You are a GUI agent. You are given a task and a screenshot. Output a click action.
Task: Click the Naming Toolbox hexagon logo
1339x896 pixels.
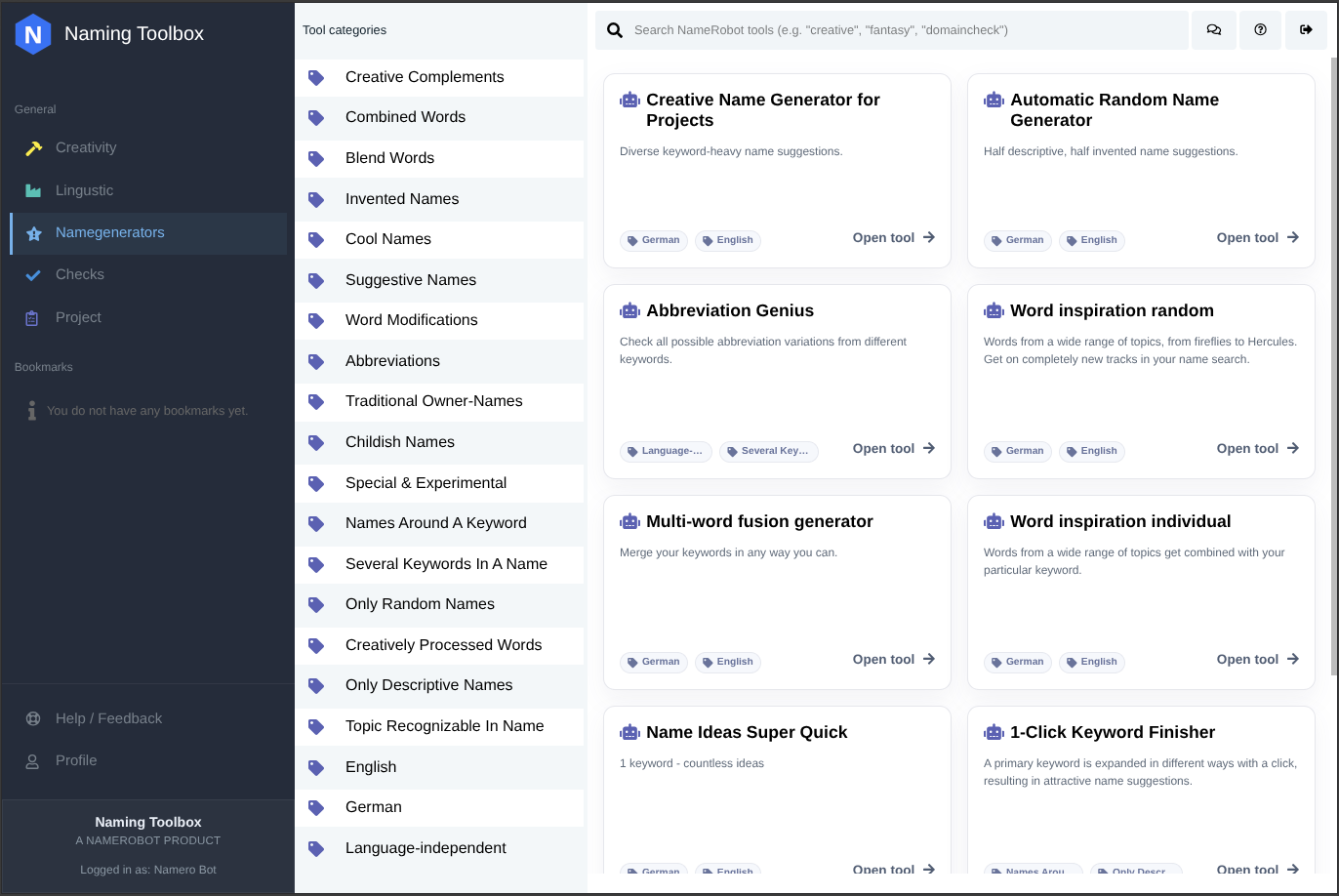(33, 34)
